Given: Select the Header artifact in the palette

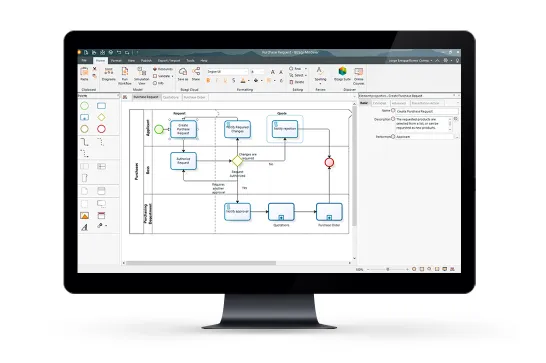Looking at the screenshot, I should (101, 216).
